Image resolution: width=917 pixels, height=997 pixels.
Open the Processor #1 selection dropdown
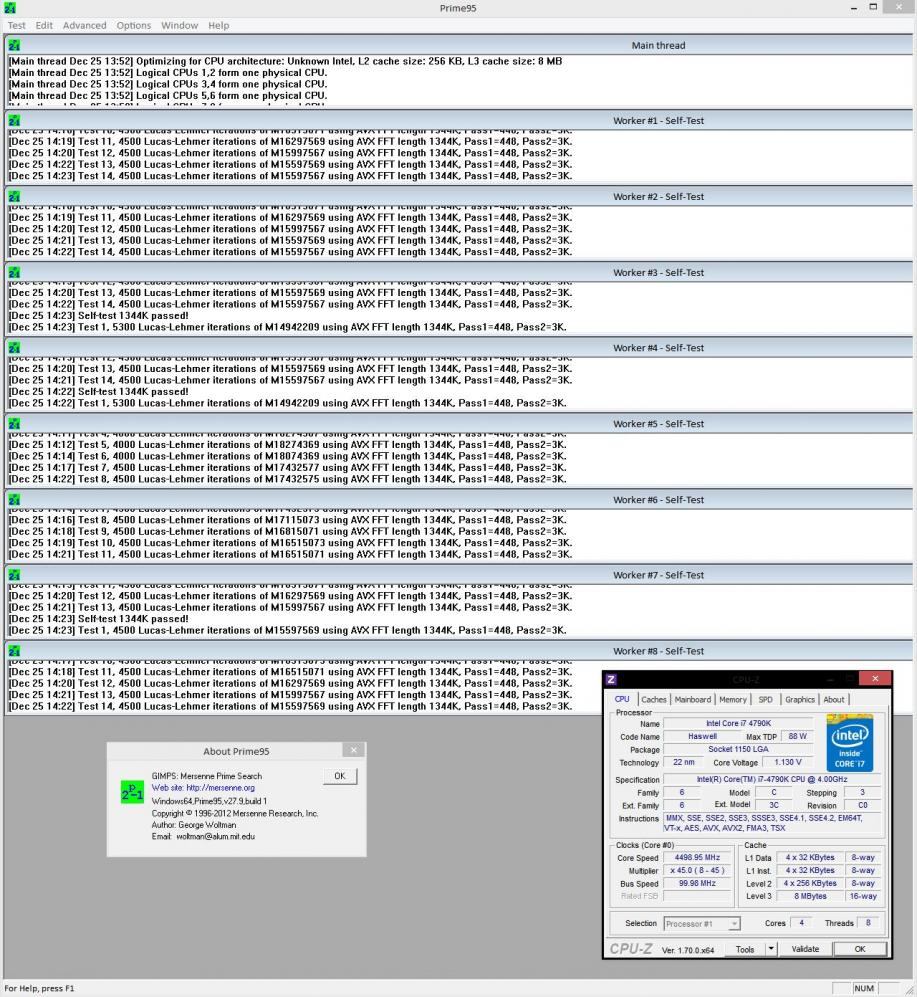(702, 924)
